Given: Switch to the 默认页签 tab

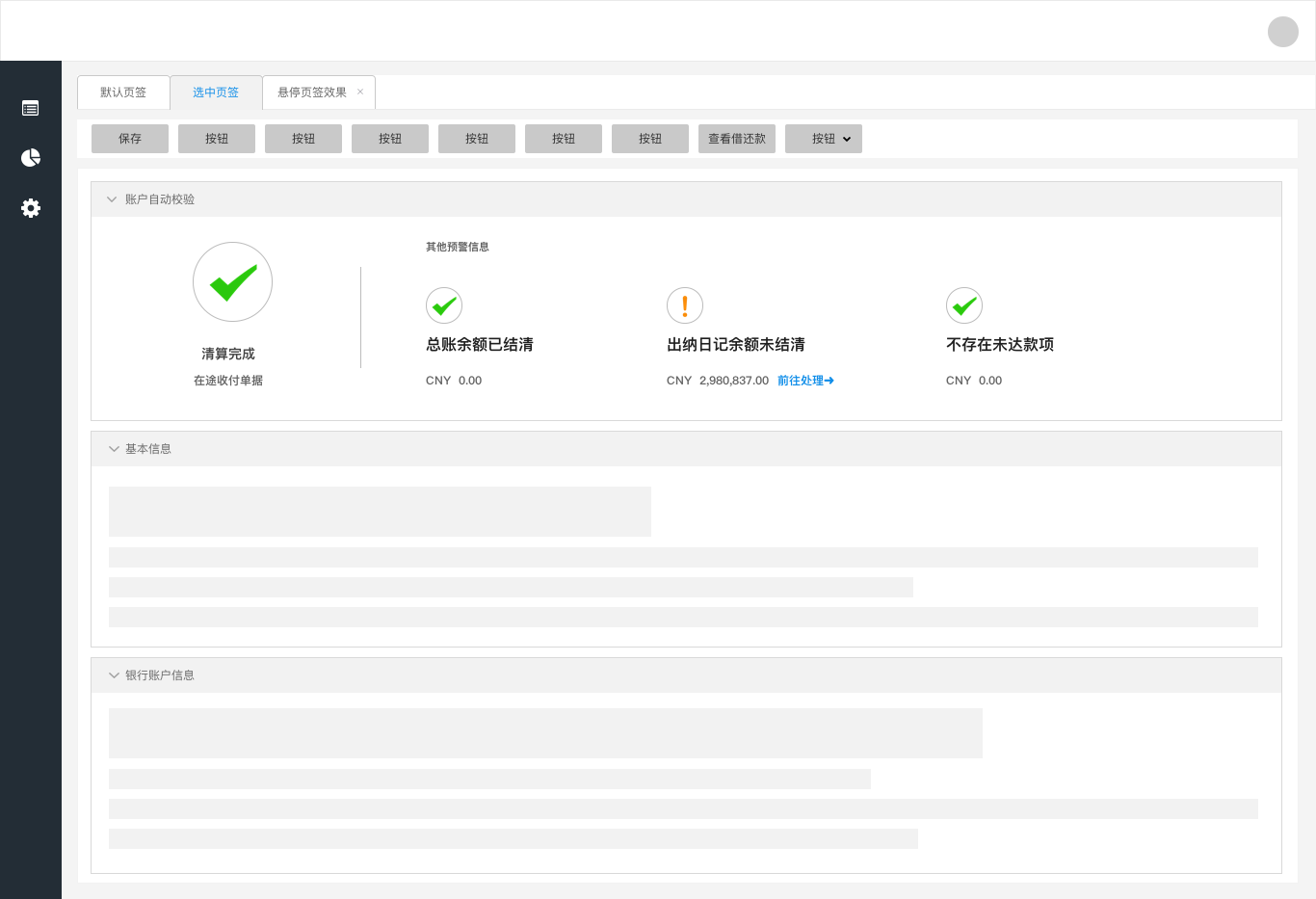Looking at the screenshot, I should (123, 93).
